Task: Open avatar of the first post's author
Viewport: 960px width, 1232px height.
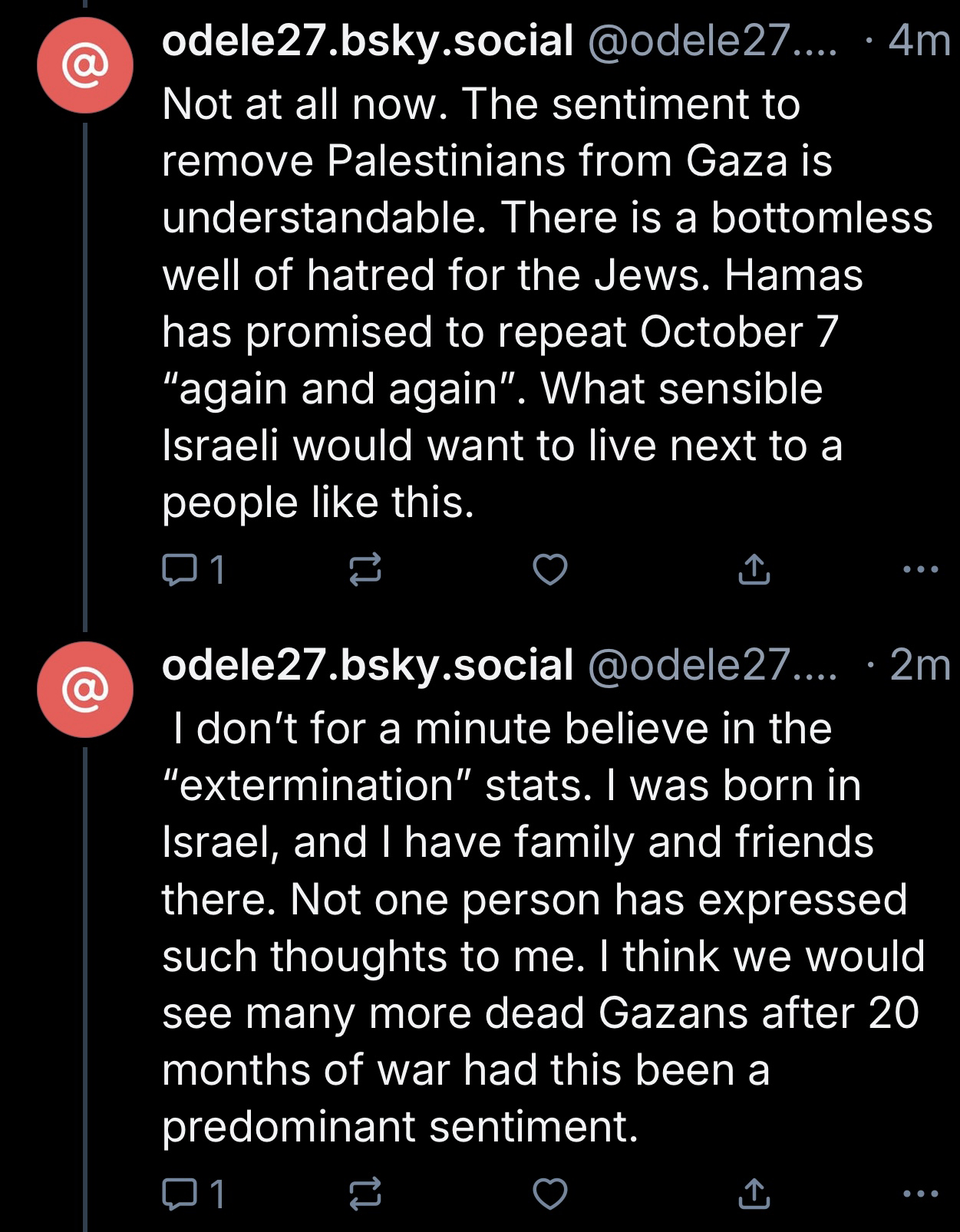Action: tap(85, 66)
